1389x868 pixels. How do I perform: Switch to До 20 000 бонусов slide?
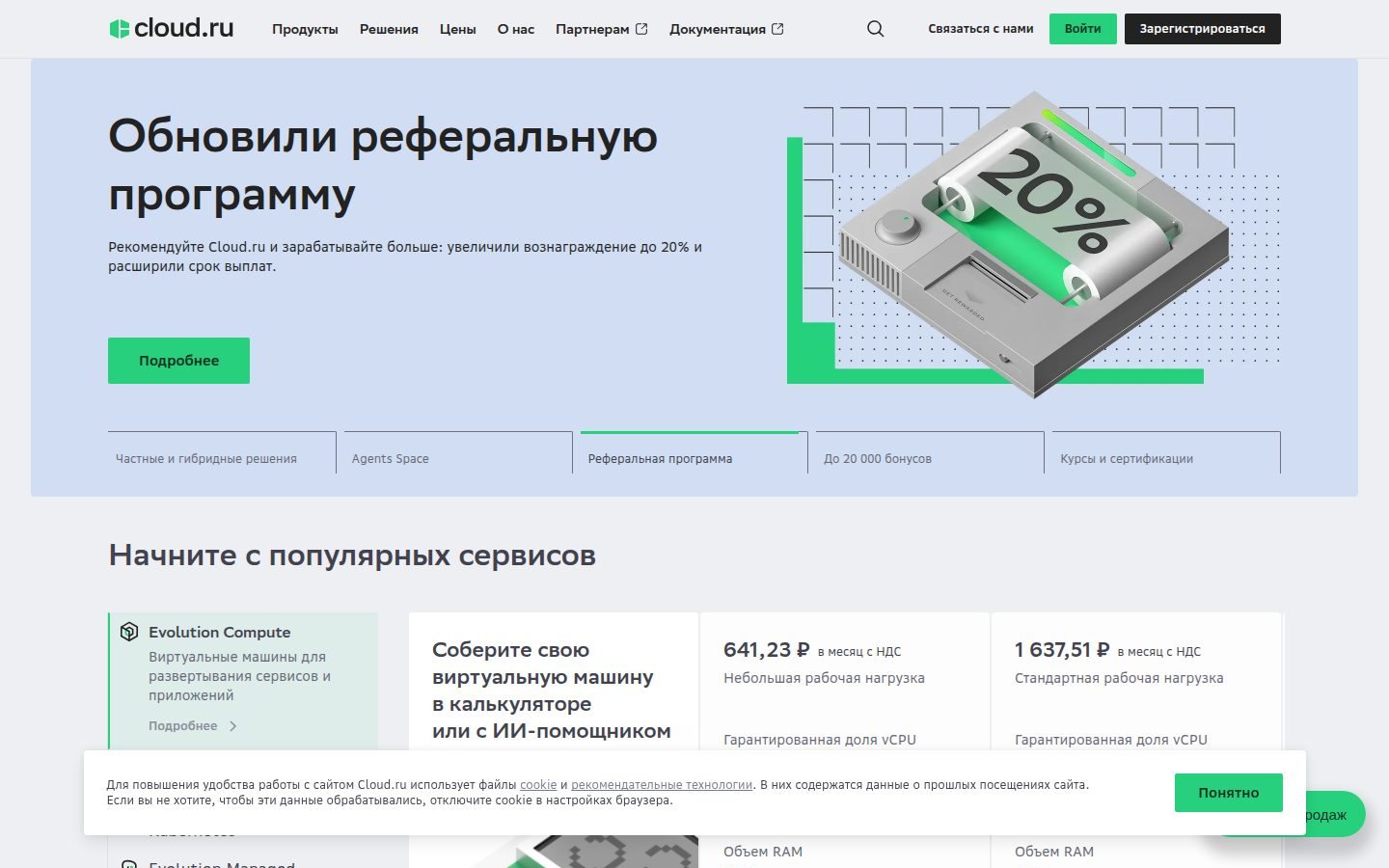pos(930,452)
